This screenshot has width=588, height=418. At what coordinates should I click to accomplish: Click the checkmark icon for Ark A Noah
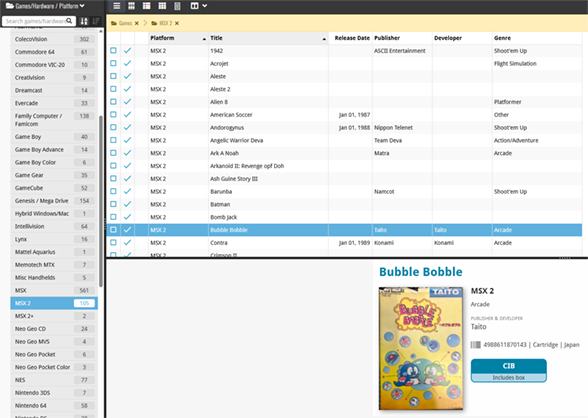pyautogui.click(x=128, y=153)
